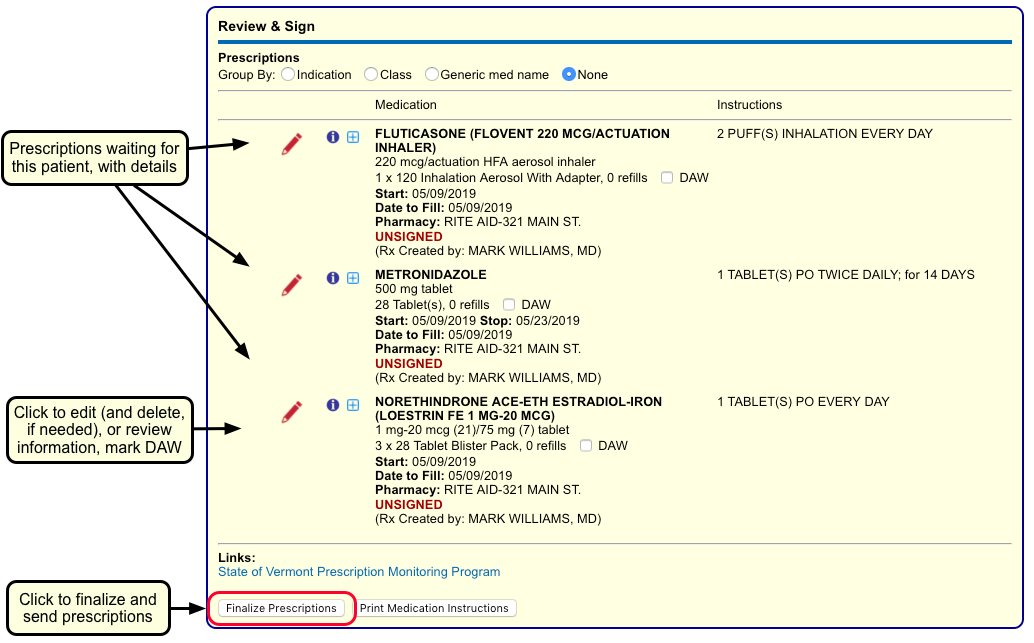Group prescriptions by Class
This screenshot has height=643, width=1034.
tap(371, 75)
